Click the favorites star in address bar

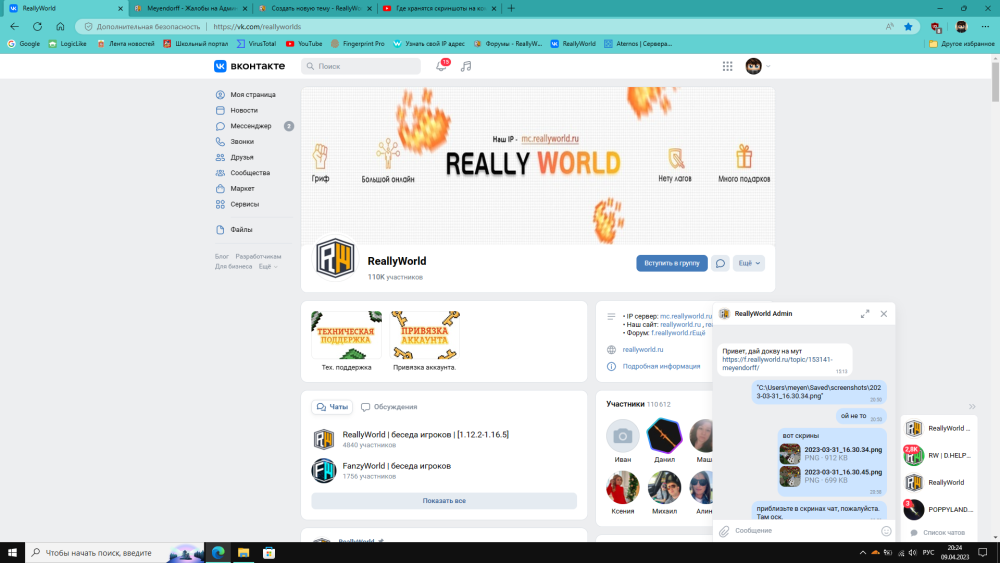(908, 26)
